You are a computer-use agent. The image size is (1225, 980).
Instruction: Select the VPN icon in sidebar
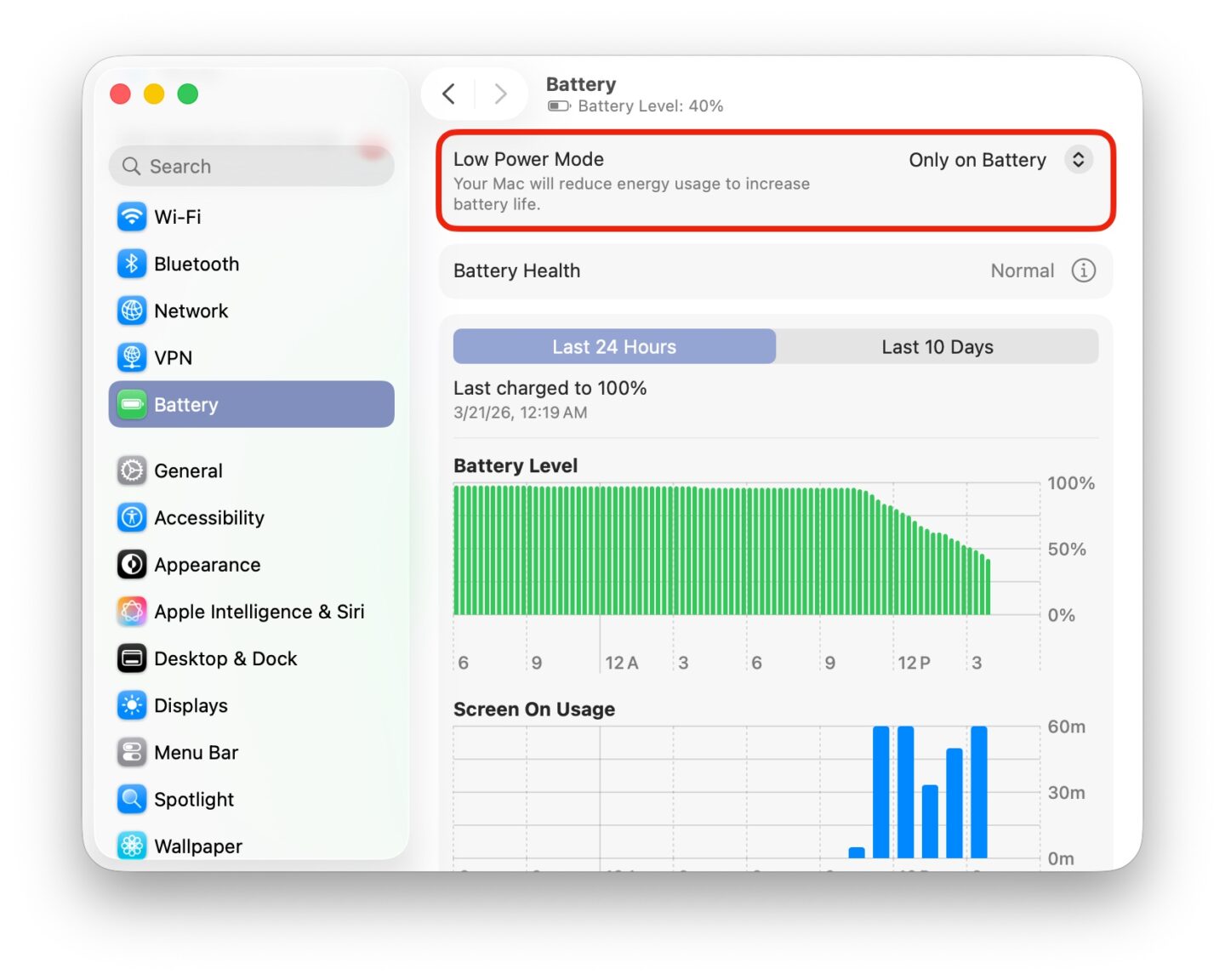(x=132, y=357)
